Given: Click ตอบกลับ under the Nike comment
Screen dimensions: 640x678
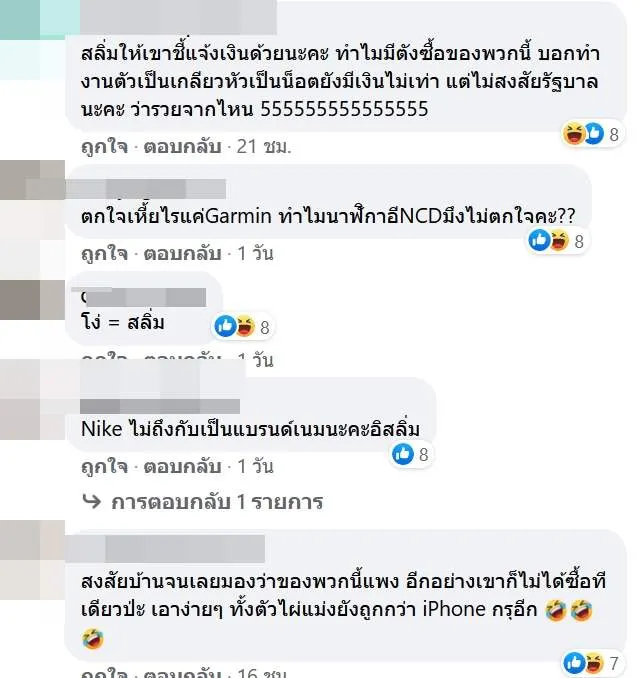Looking at the screenshot, I should click(x=182, y=467).
